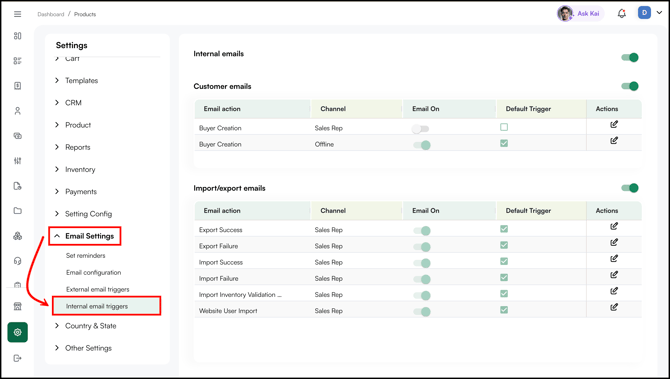
Task: Open the notifications bell
Action: [622, 14]
